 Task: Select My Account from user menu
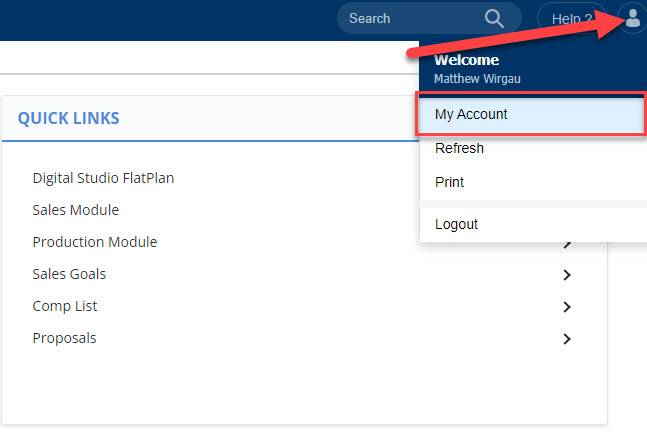tap(531, 114)
